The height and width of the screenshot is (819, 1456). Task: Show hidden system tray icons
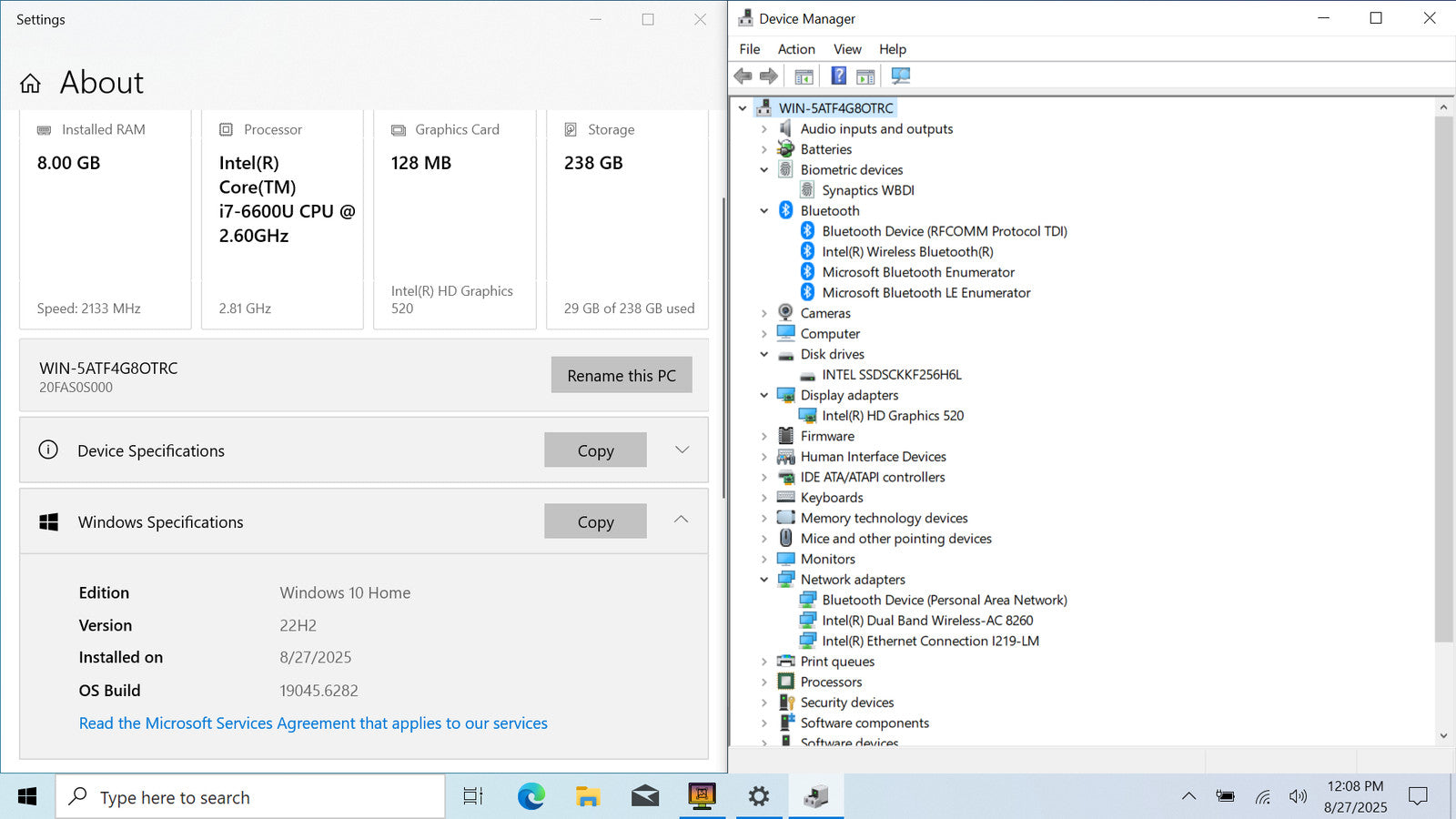pos(1188,797)
